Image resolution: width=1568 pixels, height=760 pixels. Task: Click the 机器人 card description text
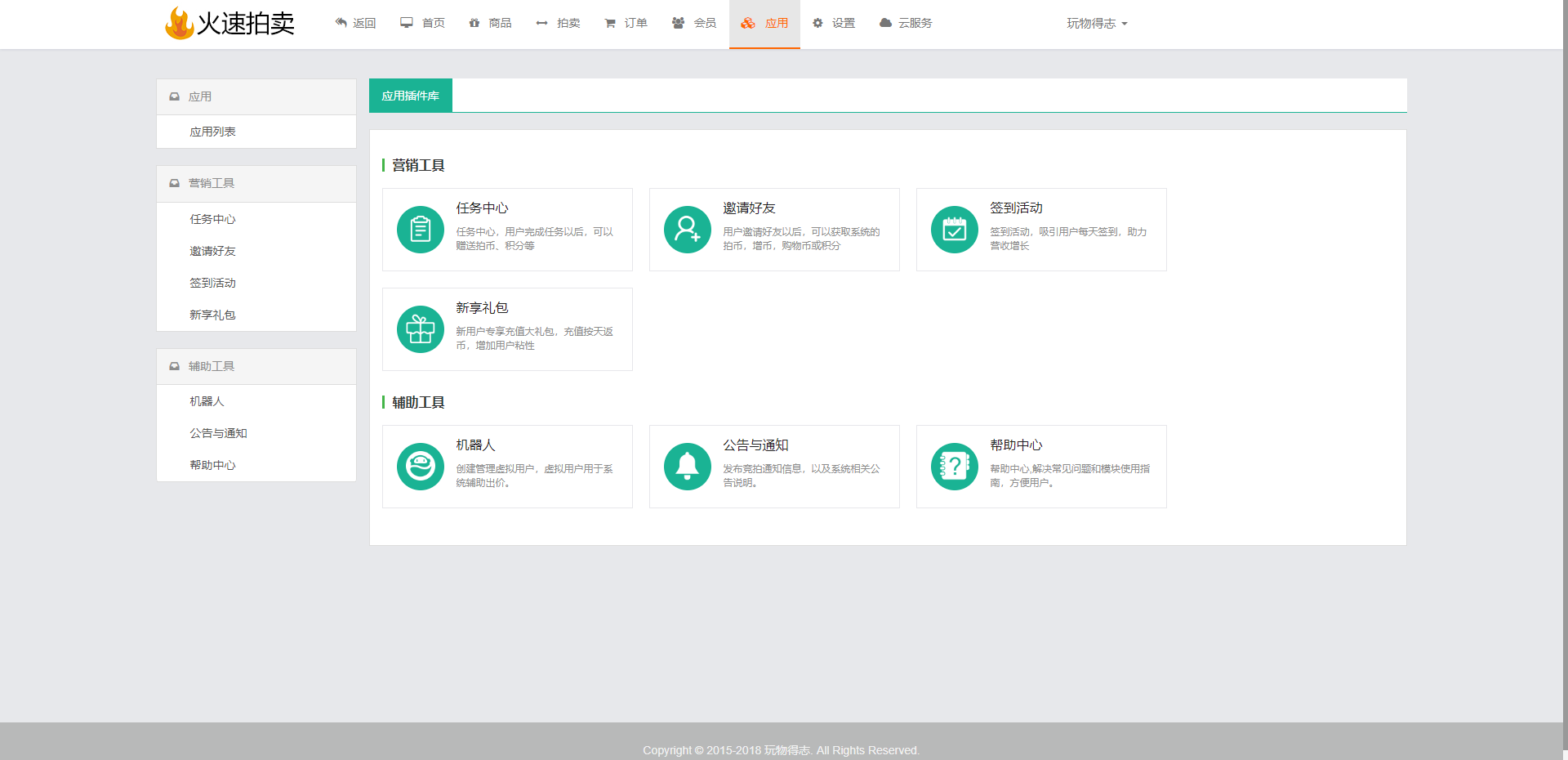tap(535, 476)
